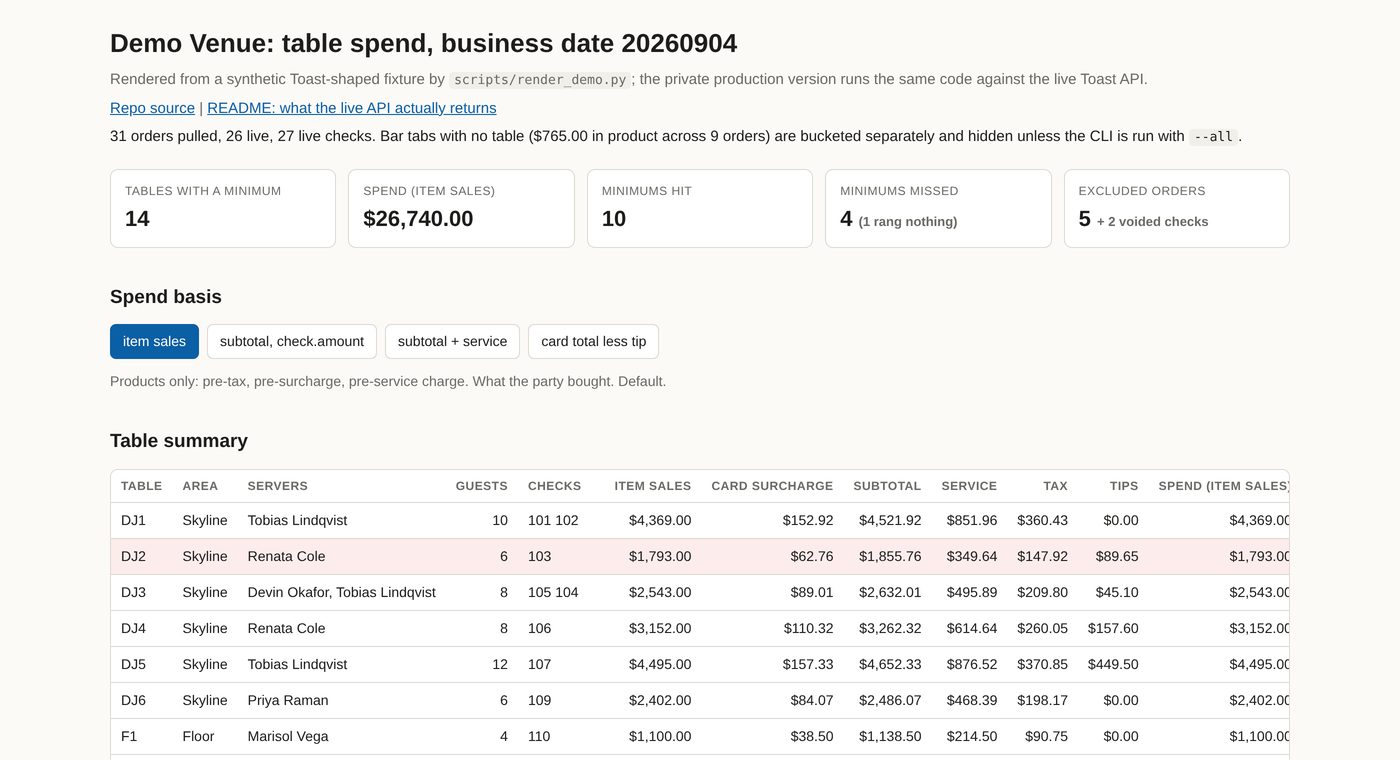Select the 'item sales' spend basis

[154, 341]
